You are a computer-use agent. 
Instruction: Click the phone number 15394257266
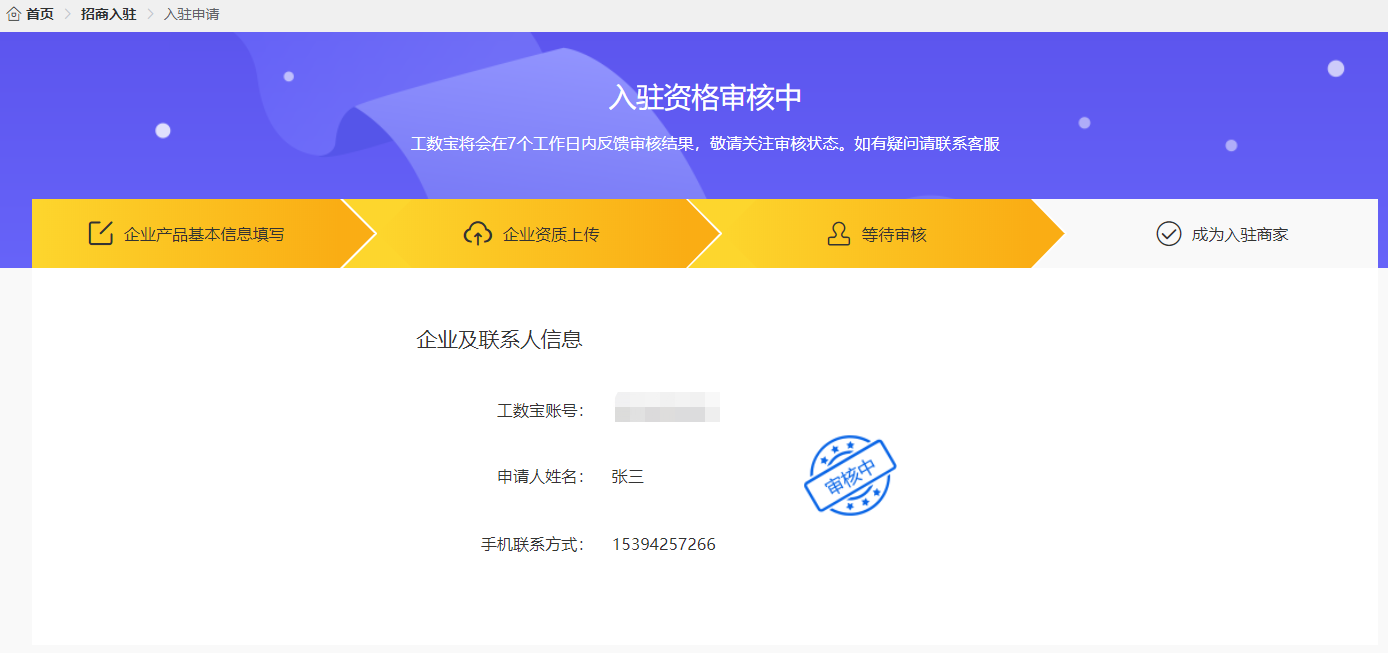pyautogui.click(x=664, y=545)
